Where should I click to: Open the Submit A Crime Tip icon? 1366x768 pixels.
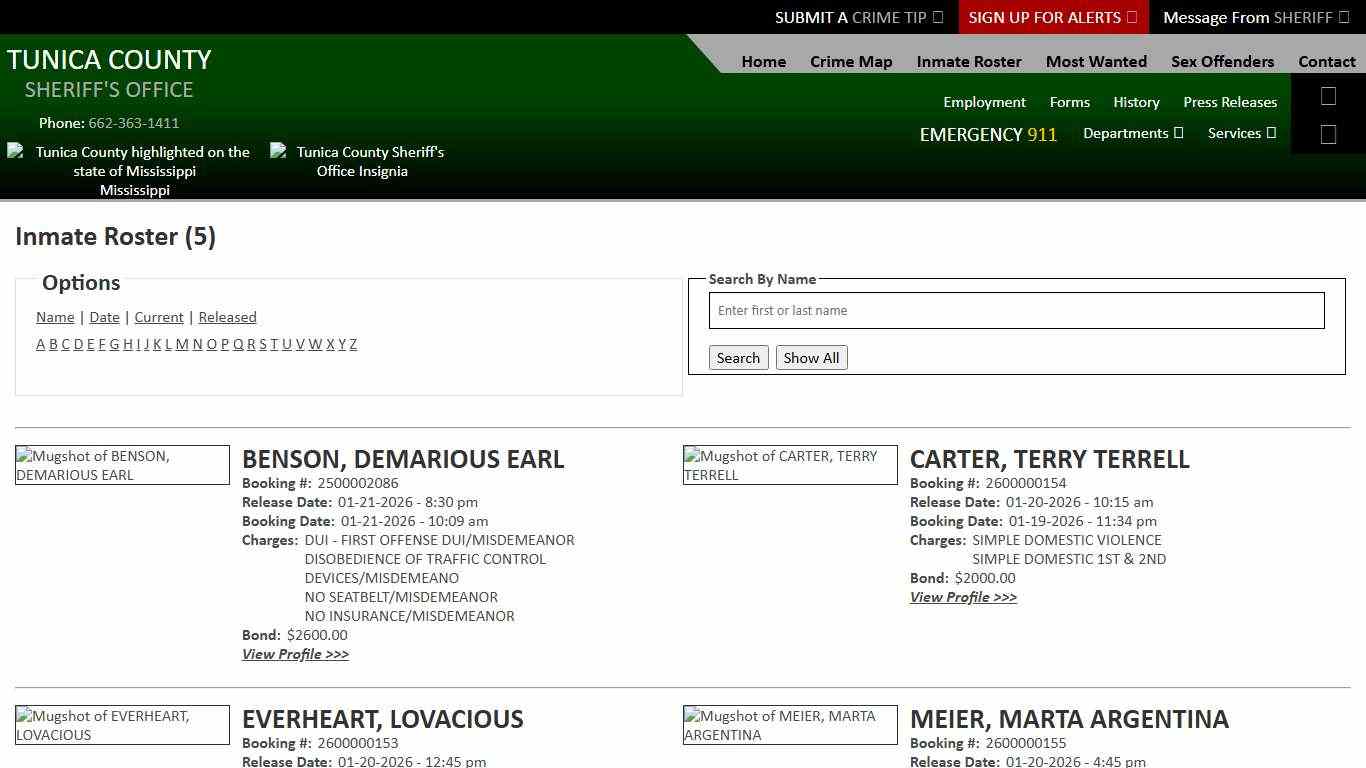pos(937,17)
